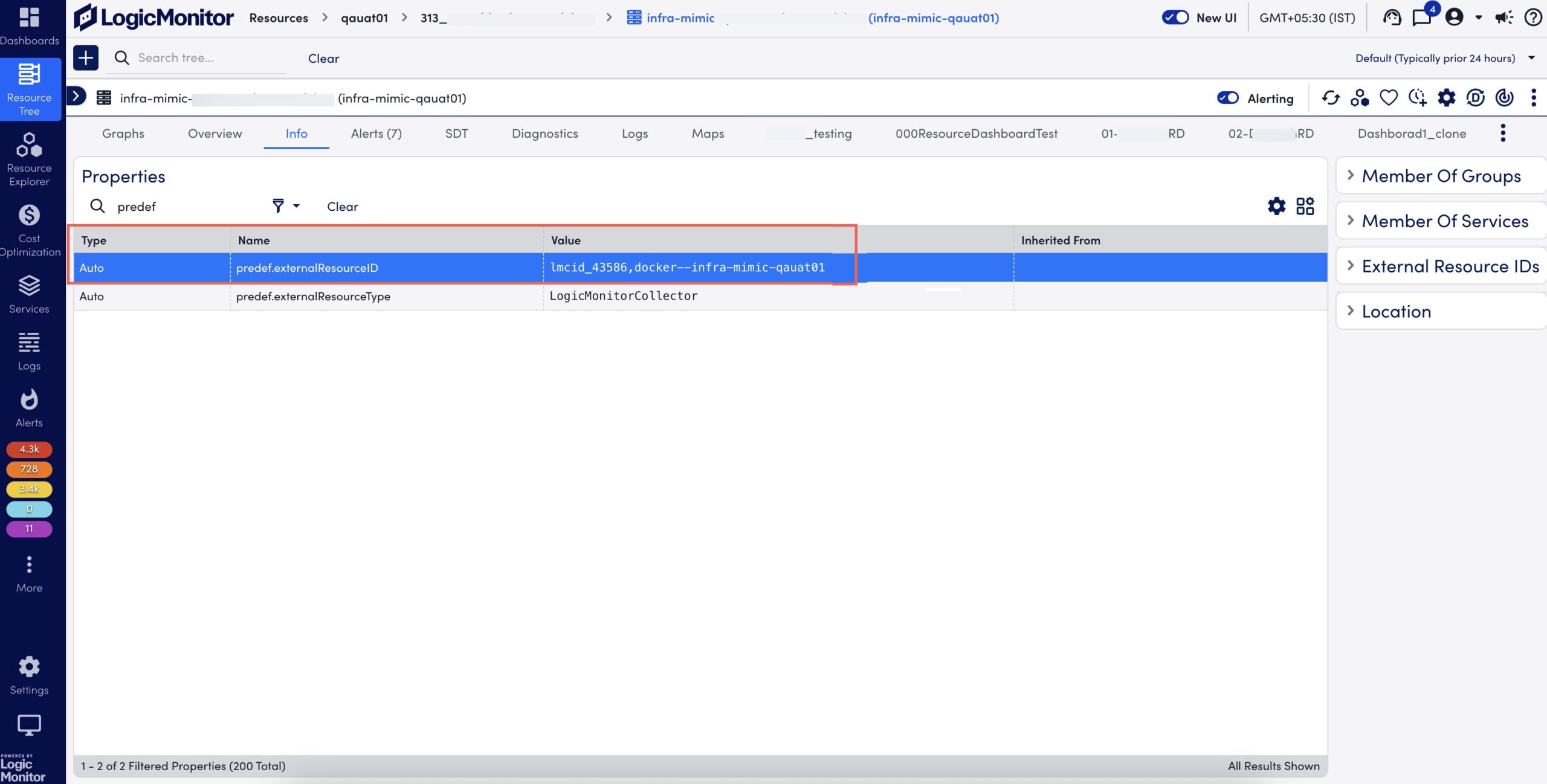This screenshot has height=784, width=1547.
Task: Open the user account icon
Action: [1455, 18]
